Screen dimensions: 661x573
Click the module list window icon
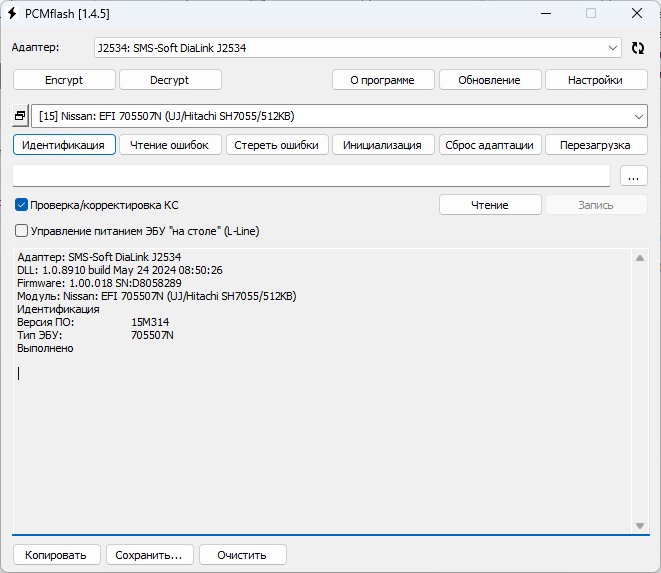pos(20,116)
